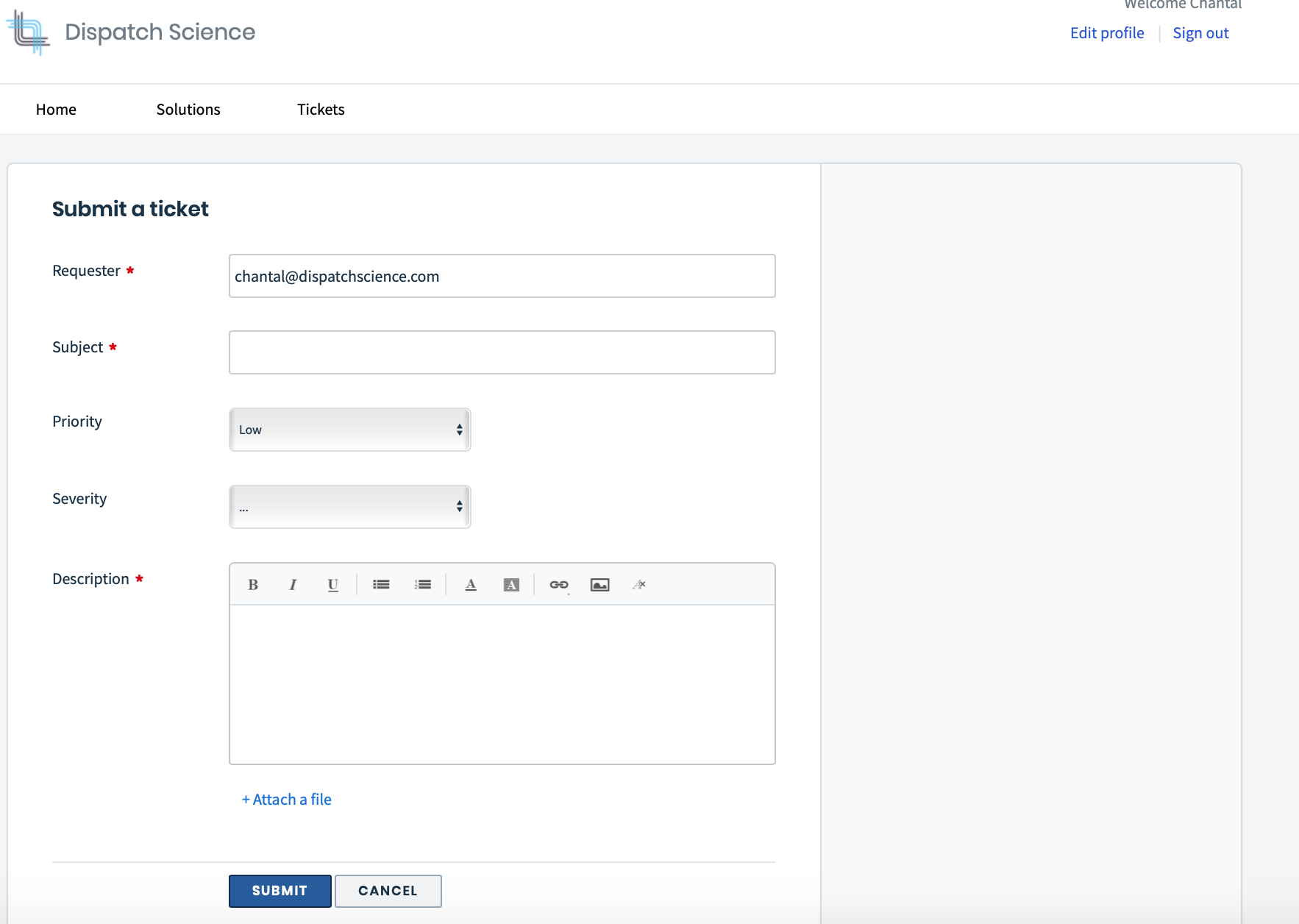Open the text color picker
Screen dimensions: 1299x924
click(471, 585)
